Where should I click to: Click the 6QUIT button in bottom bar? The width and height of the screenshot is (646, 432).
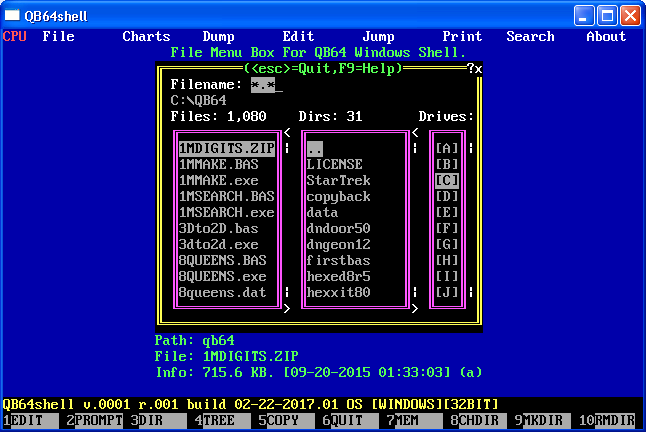(350, 421)
